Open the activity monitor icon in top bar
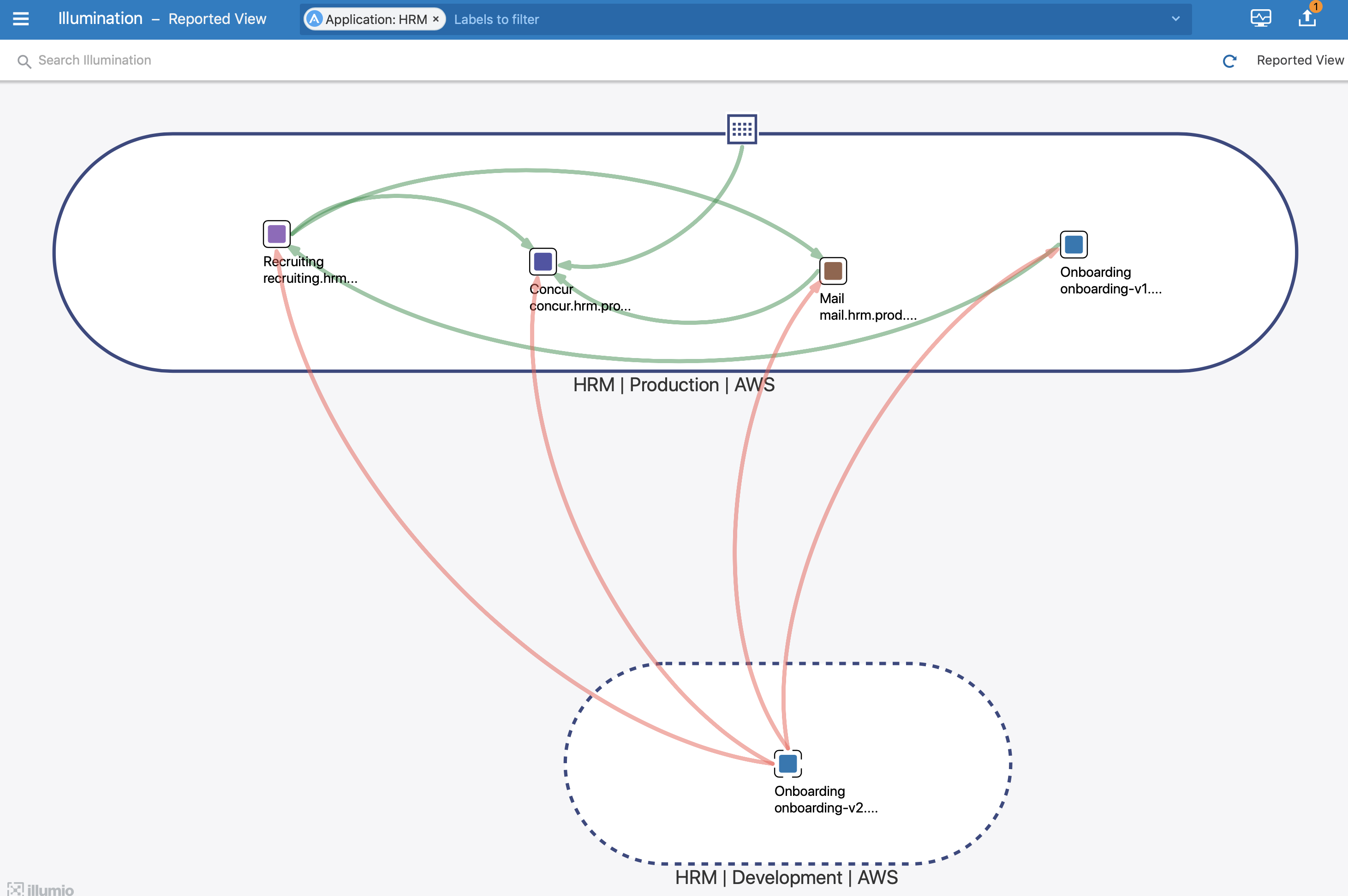This screenshot has width=1348, height=896. (x=1261, y=18)
